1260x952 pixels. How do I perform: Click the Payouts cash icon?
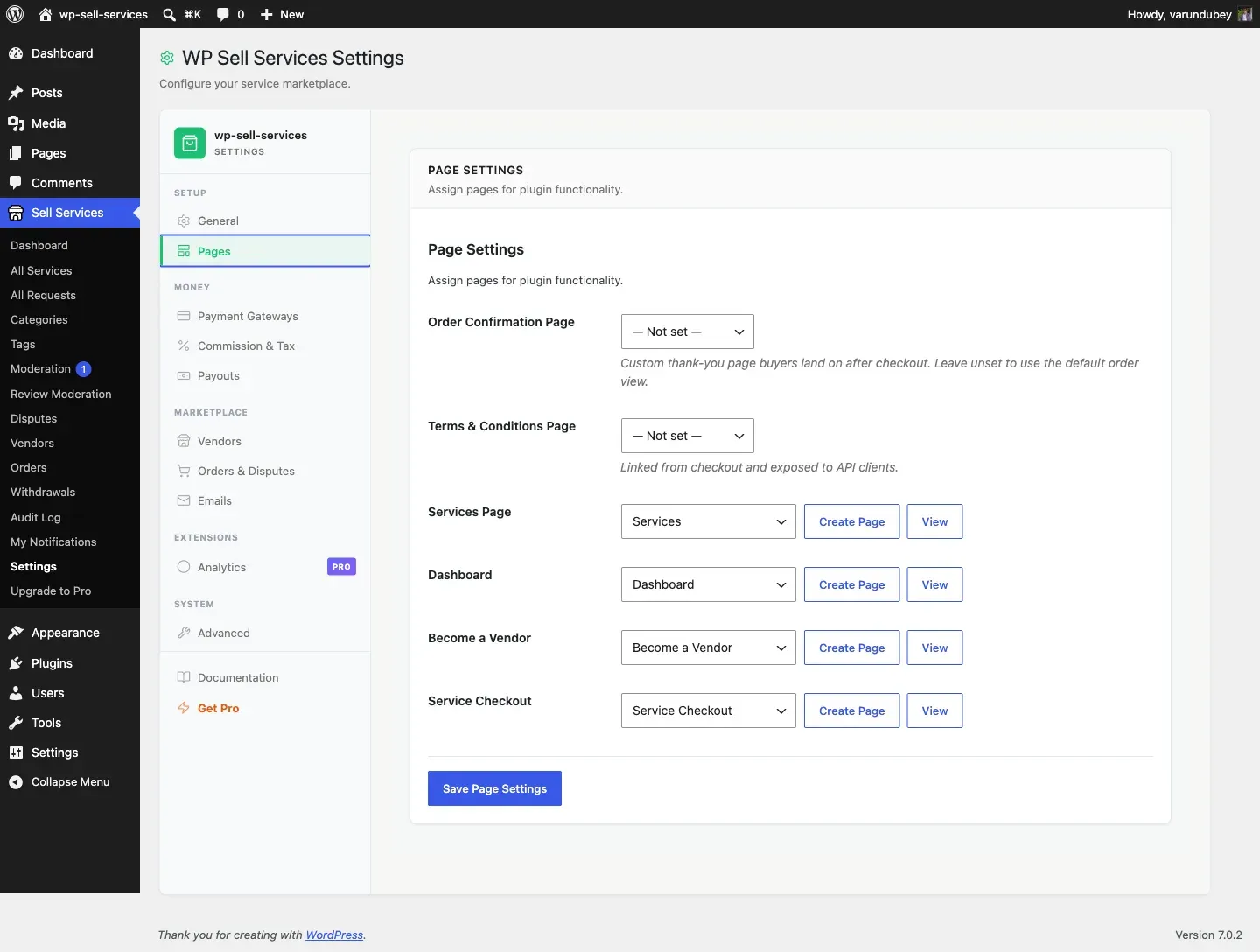pos(184,375)
